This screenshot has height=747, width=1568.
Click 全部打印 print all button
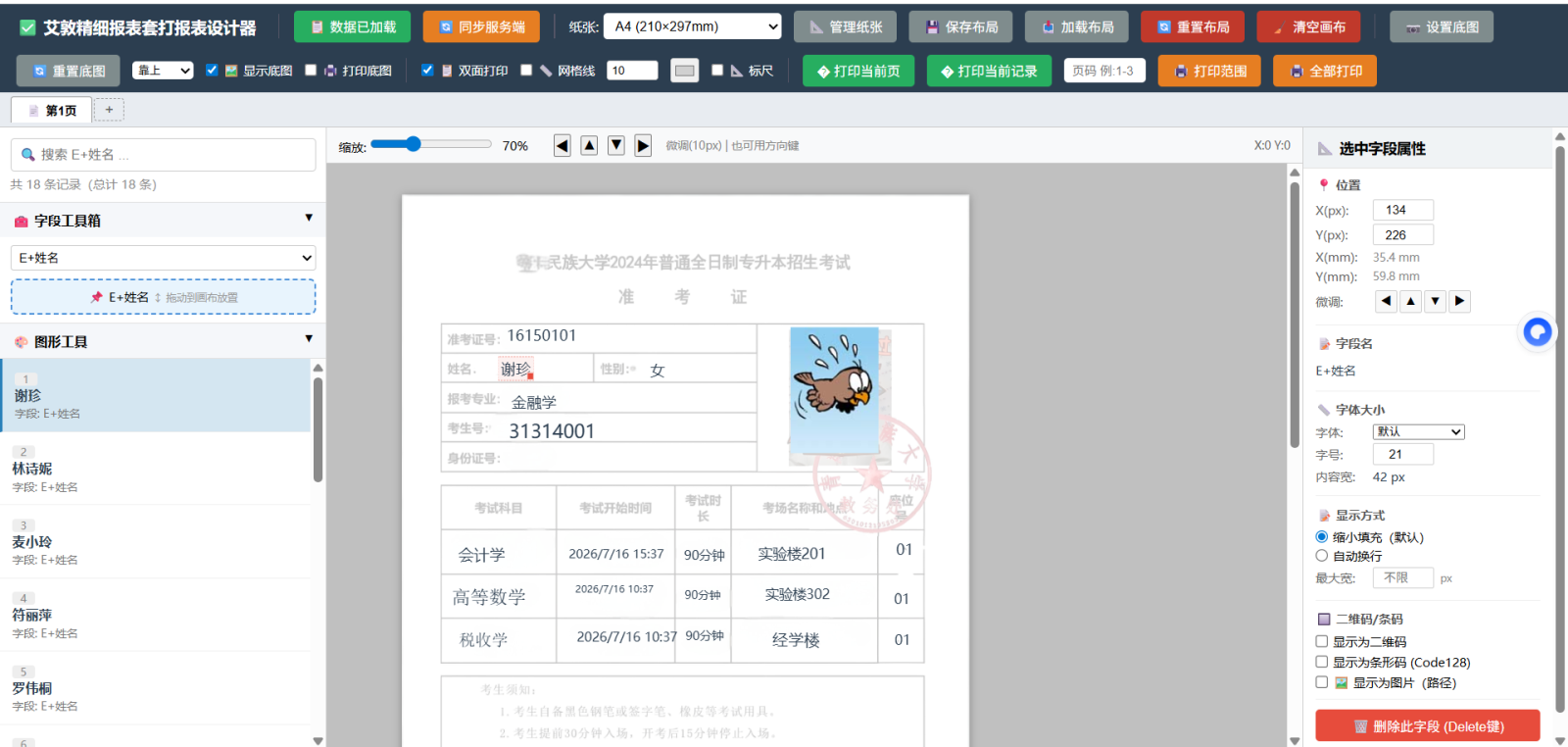[1325, 71]
